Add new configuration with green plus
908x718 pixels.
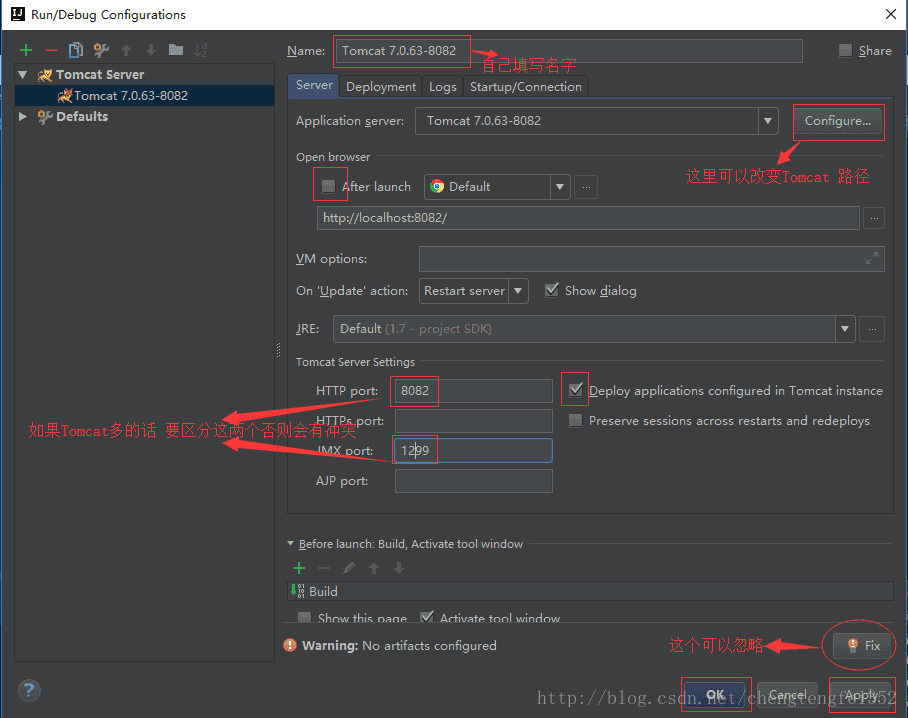pyautogui.click(x=26, y=50)
